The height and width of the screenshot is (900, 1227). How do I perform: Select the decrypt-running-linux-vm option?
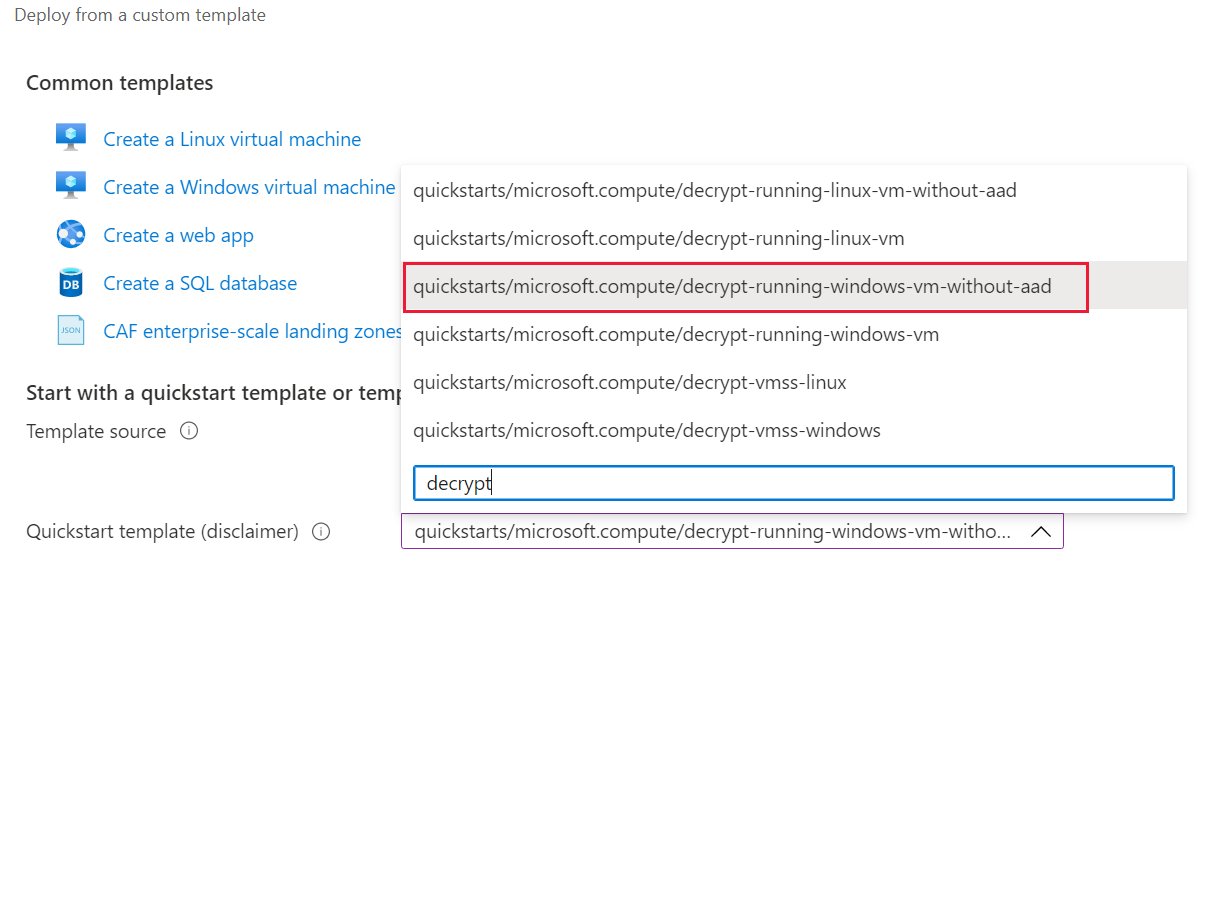[794, 238]
